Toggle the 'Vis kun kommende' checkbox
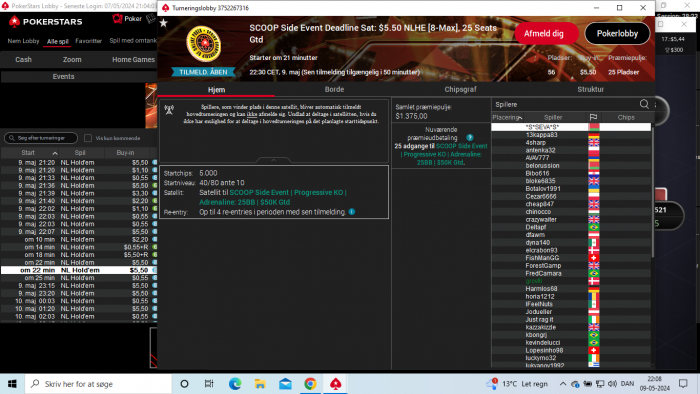The width and height of the screenshot is (700, 394). click(88, 138)
